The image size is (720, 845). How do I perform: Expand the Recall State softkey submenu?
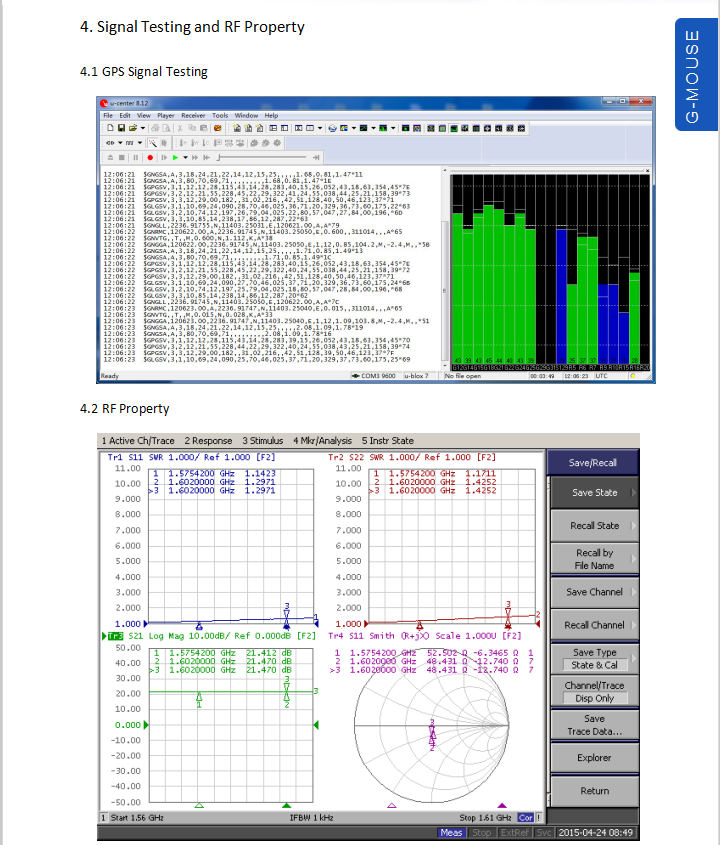pos(594,525)
